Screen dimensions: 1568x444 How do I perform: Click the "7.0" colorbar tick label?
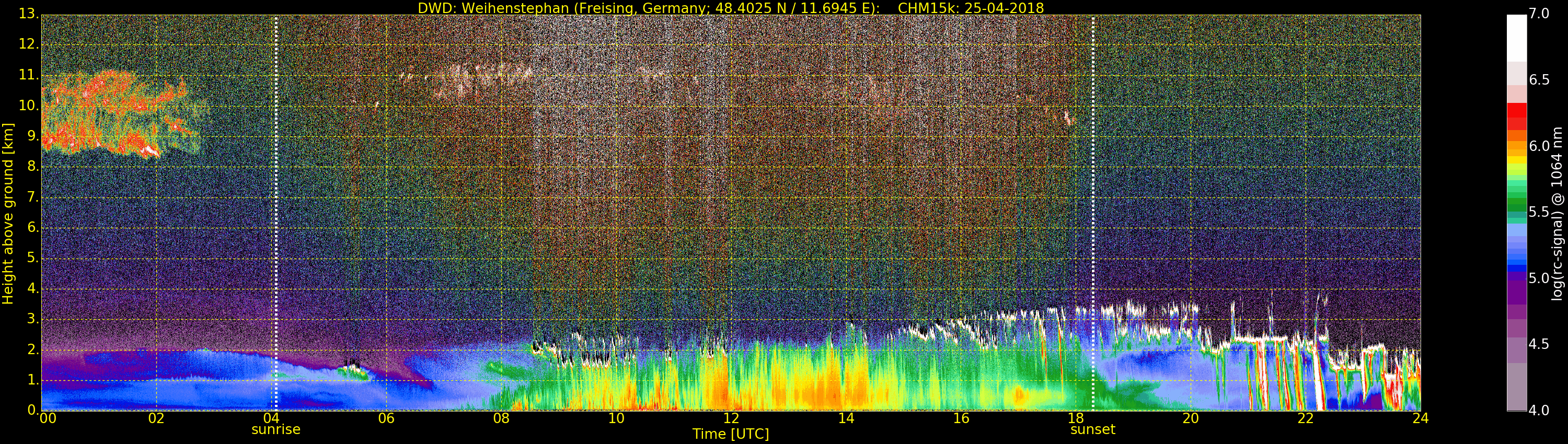(x=1539, y=15)
